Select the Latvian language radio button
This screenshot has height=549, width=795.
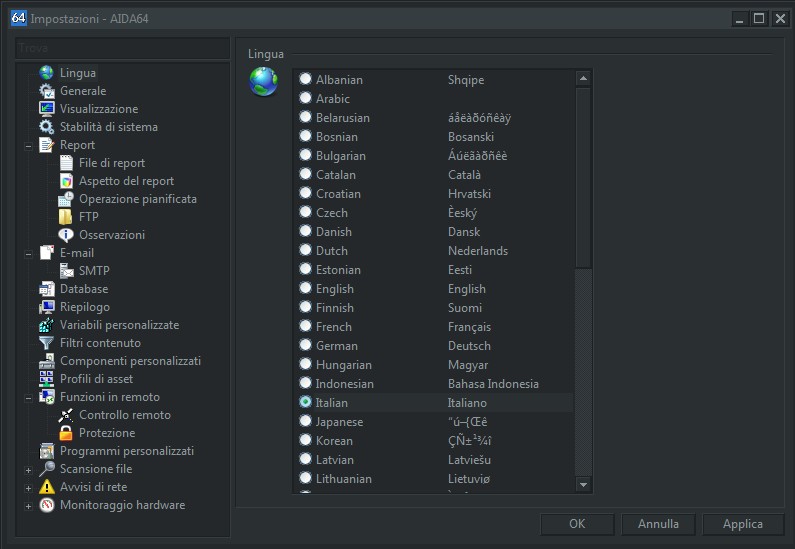coord(305,459)
